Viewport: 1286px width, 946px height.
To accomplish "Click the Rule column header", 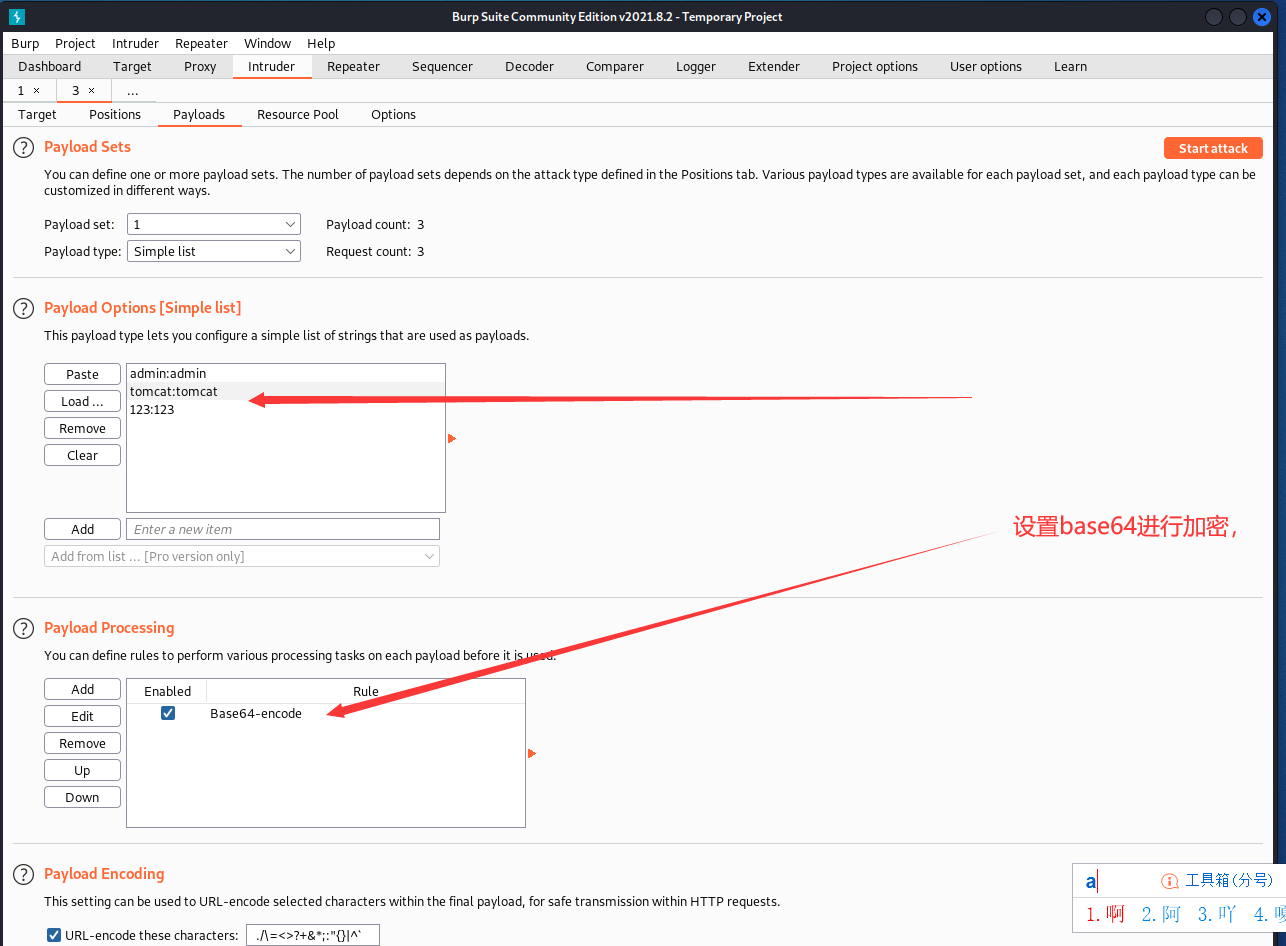I will 366,691.
